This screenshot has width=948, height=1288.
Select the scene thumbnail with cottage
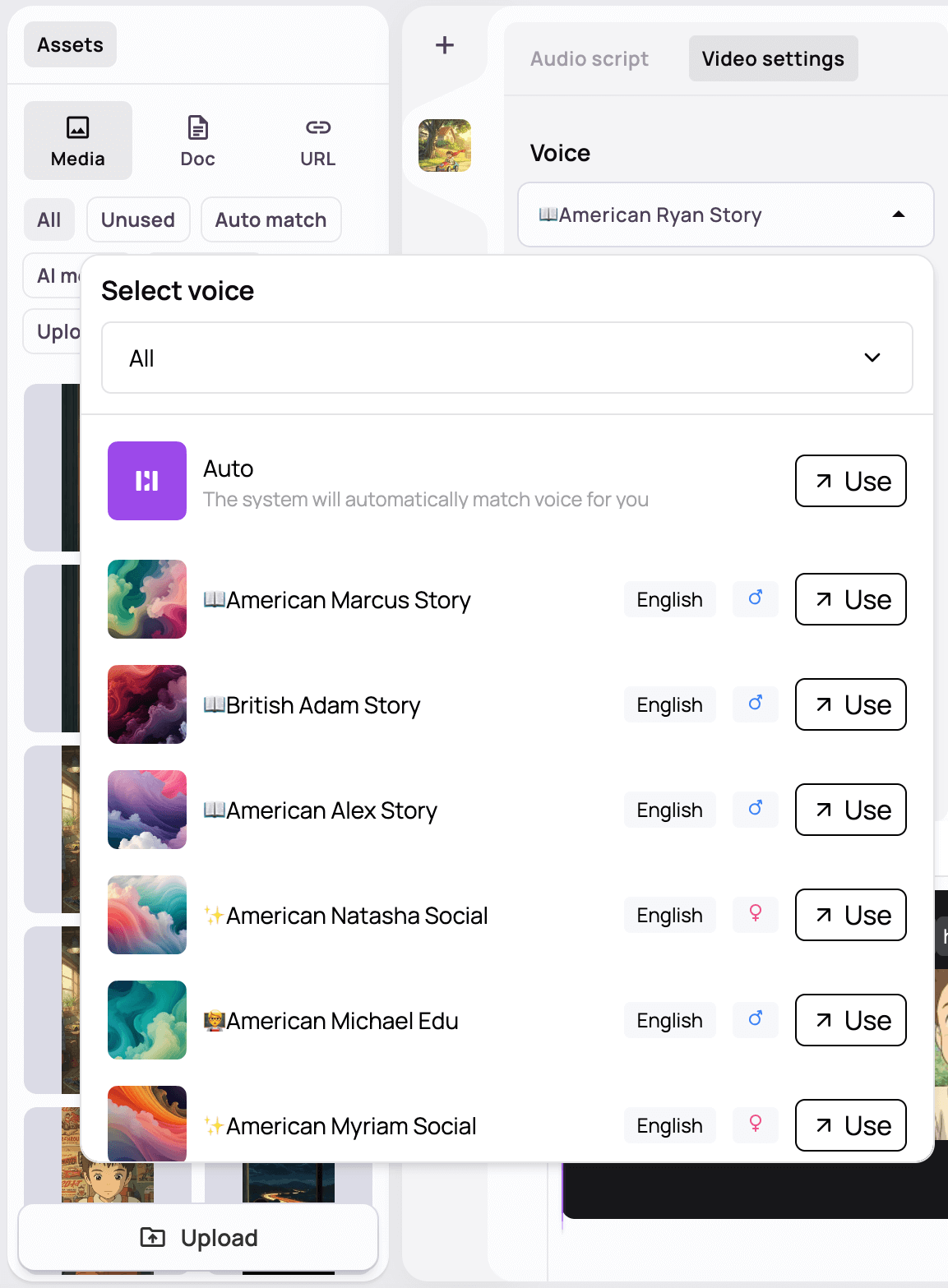pyautogui.click(x=445, y=145)
